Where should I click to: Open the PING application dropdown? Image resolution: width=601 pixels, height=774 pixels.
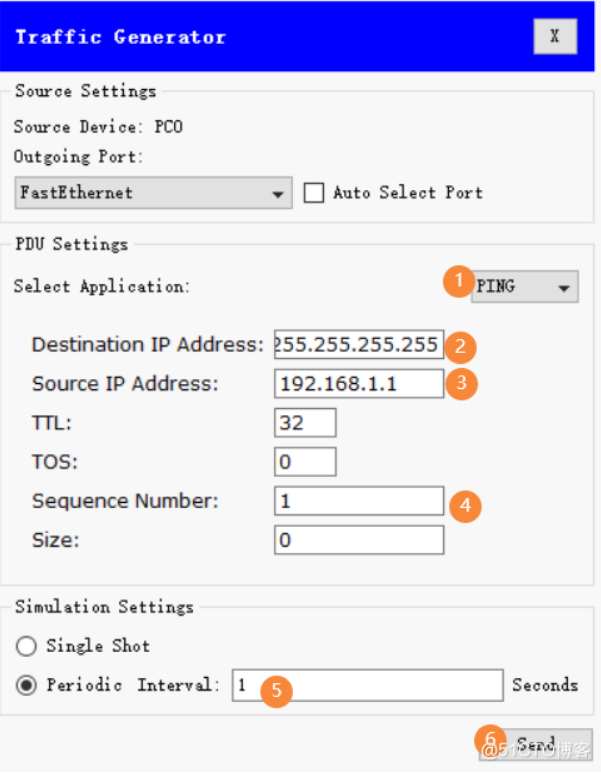(x=525, y=287)
